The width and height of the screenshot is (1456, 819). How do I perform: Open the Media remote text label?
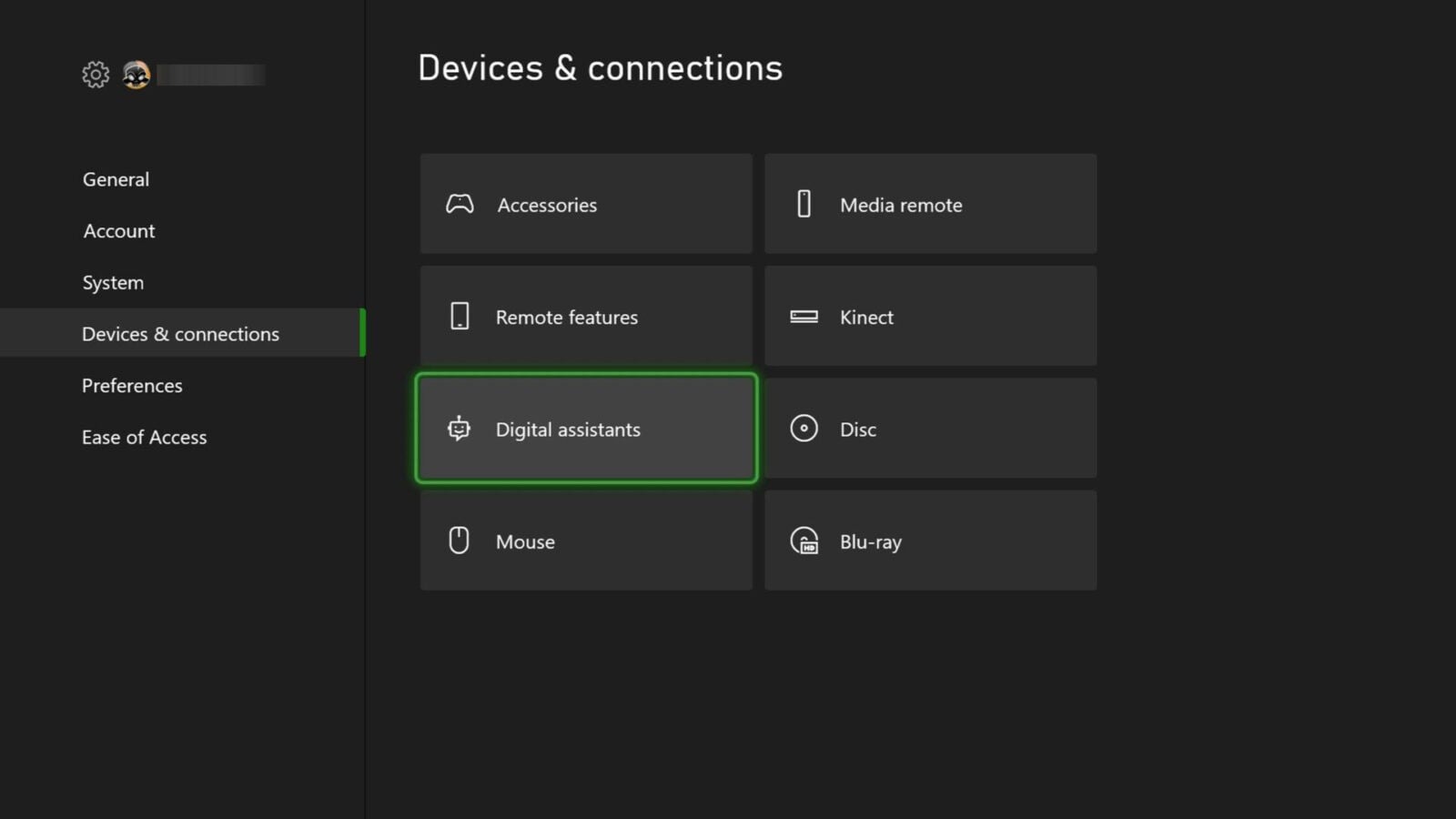(901, 206)
